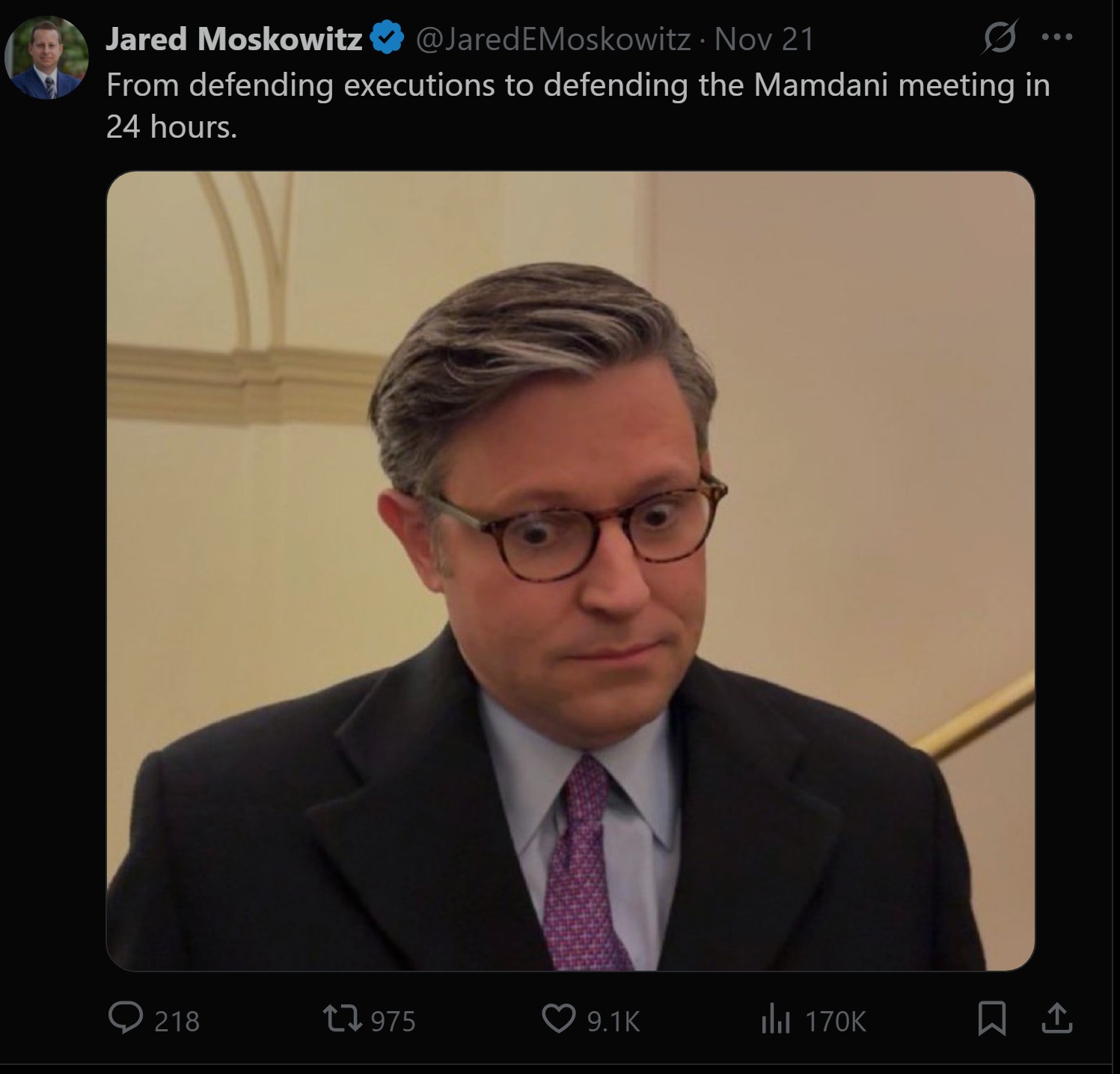Image resolution: width=1120 pixels, height=1074 pixels.
Task: Open view analytics bar chart icon
Action: click(x=775, y=1019)
